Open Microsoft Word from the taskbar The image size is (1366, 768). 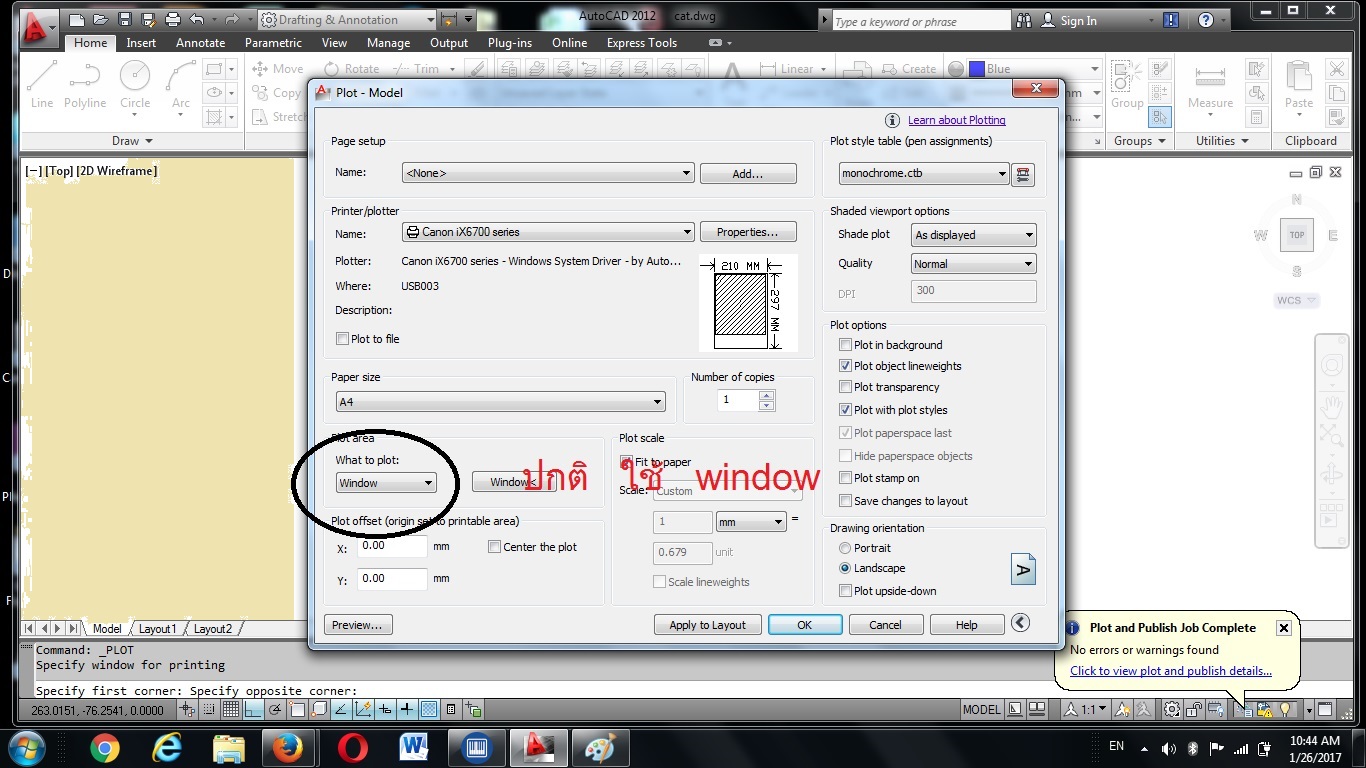pos(414,748)
